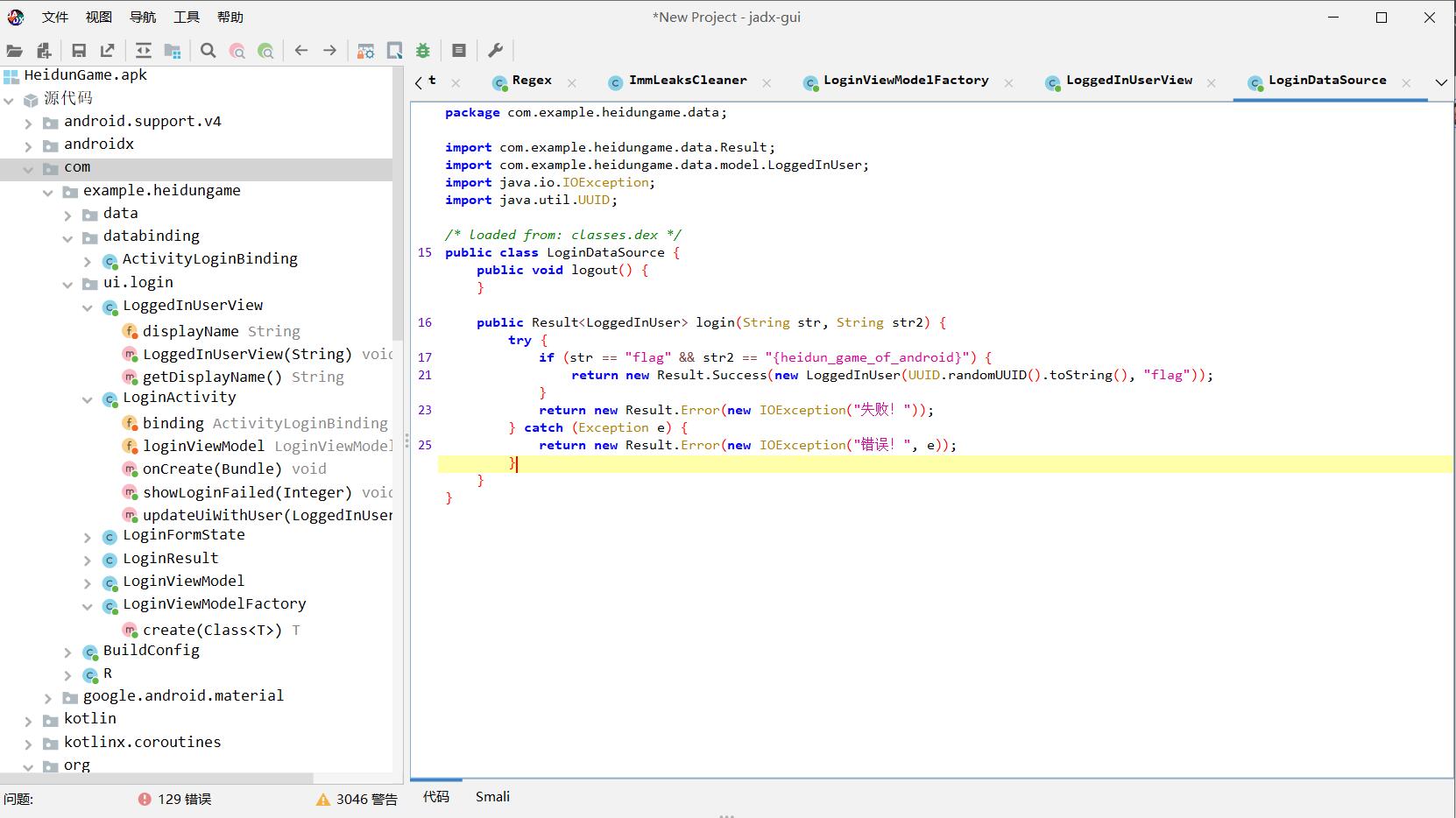Click the deobfuscation lock-gear icon
This screenshot has height=818, width=1456.
tap(365, 51)
